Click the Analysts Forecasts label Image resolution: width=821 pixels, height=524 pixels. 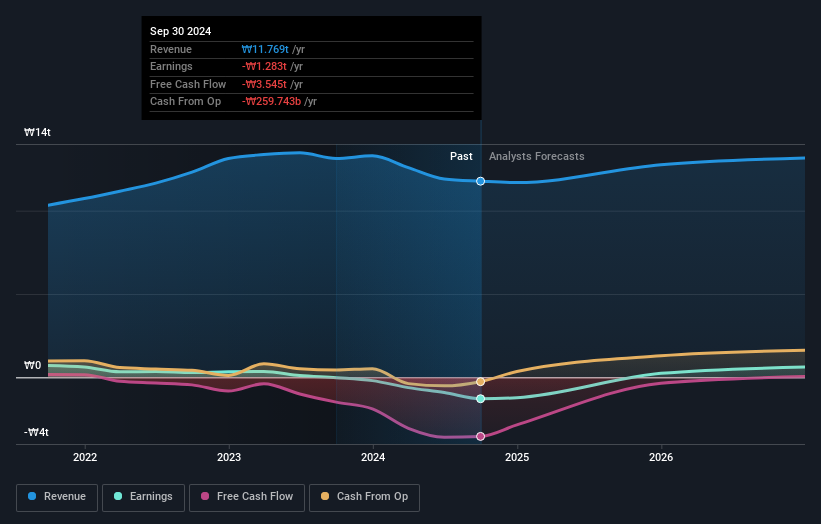(537, 157)
